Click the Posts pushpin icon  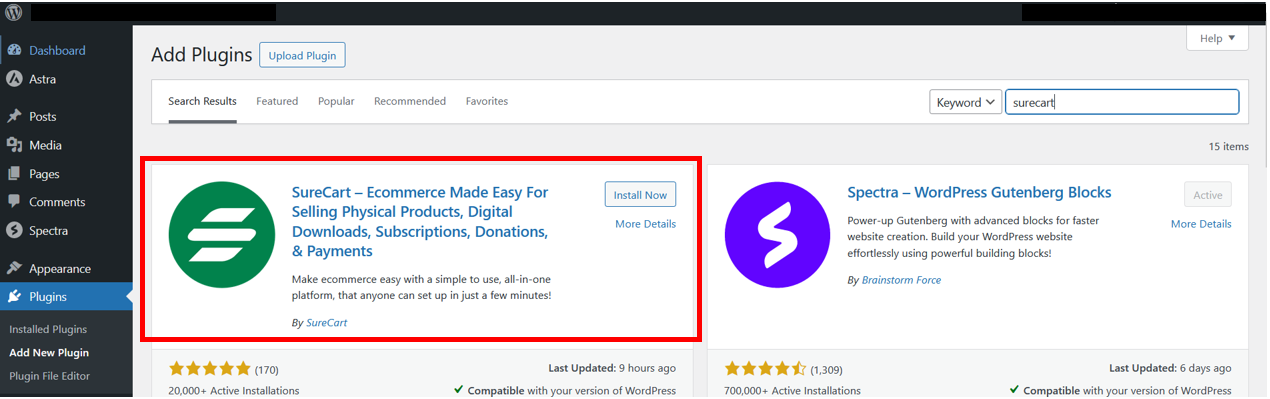tap(14, 116)
